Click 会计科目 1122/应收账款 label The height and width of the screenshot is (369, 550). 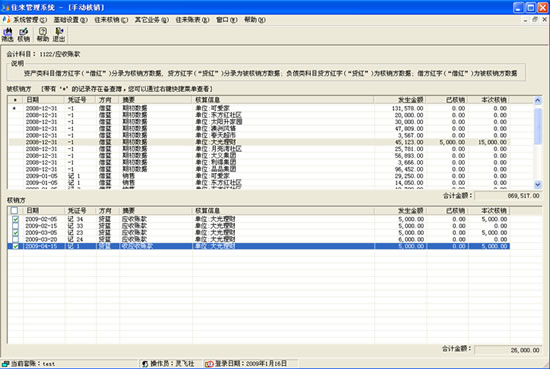click(x=43, y=54)
